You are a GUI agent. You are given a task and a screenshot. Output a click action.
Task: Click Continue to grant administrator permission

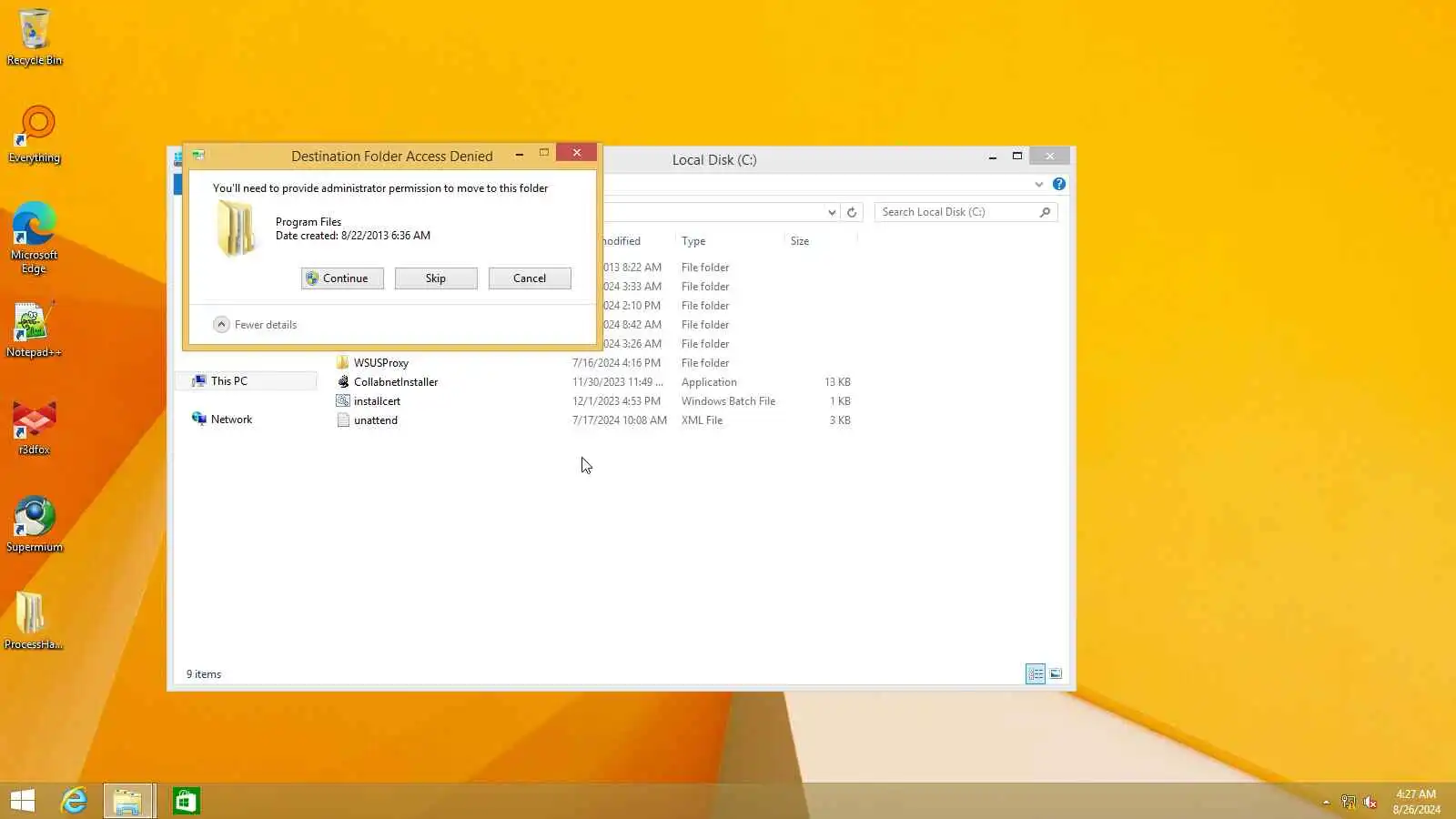pos(342,278)
